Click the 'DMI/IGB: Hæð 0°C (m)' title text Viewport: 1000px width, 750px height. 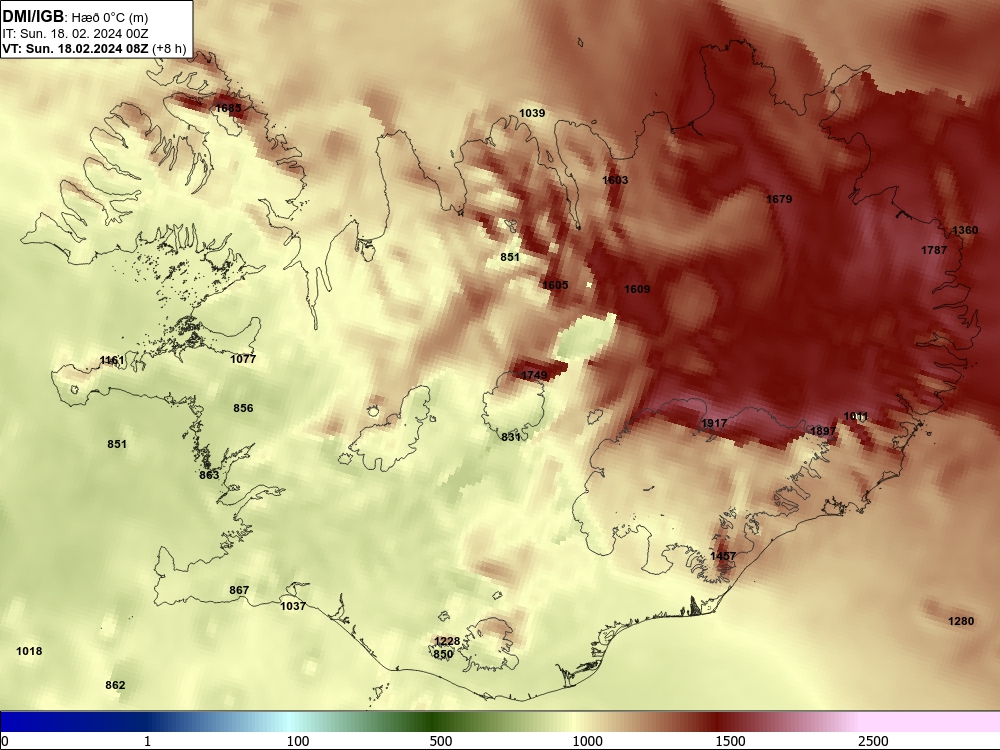75,16
